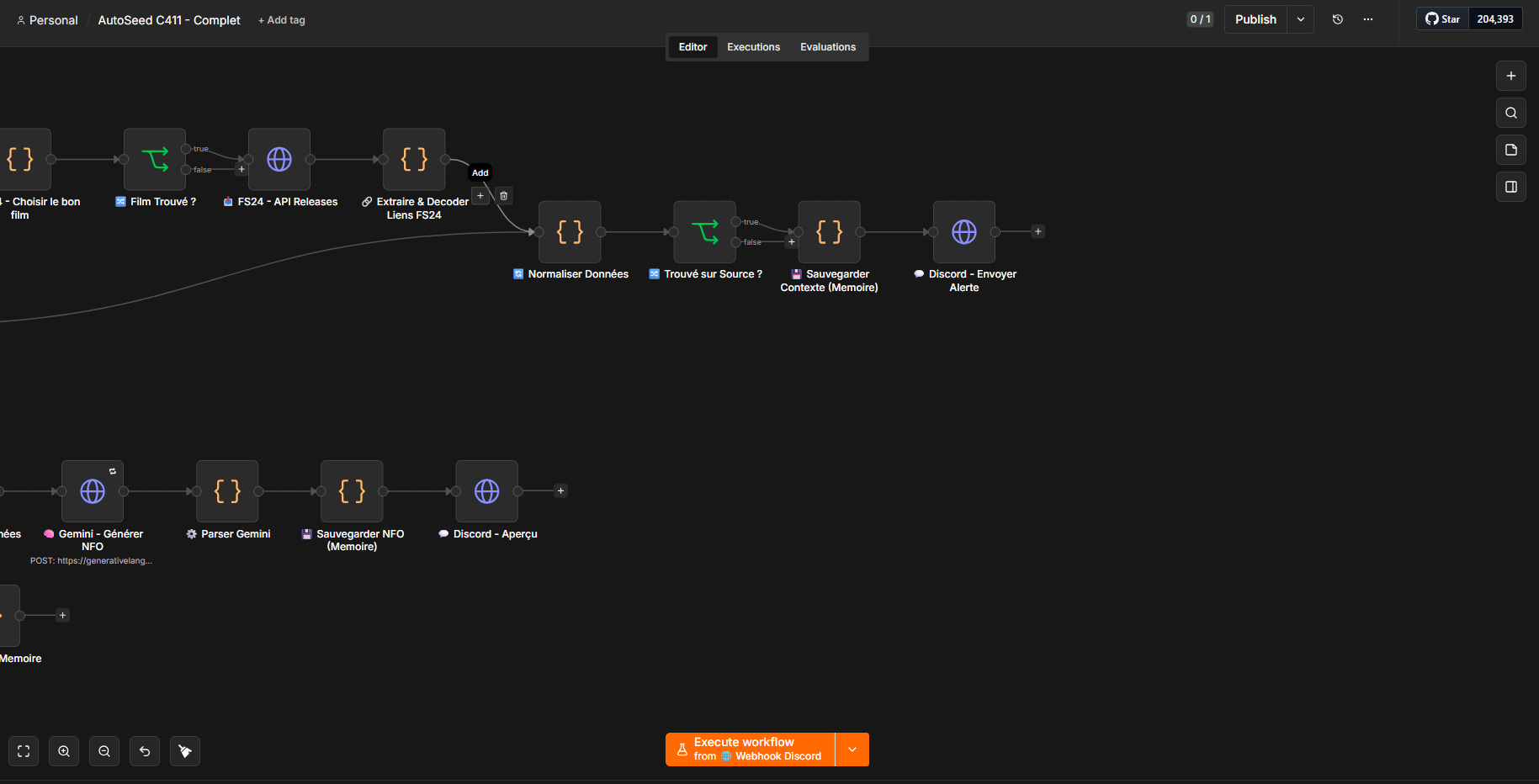The height and width of the screenshot is (784, 1539).
Task: Tidy up the workflow nodes
Action: pyautogui.click(x=185, y=751)
